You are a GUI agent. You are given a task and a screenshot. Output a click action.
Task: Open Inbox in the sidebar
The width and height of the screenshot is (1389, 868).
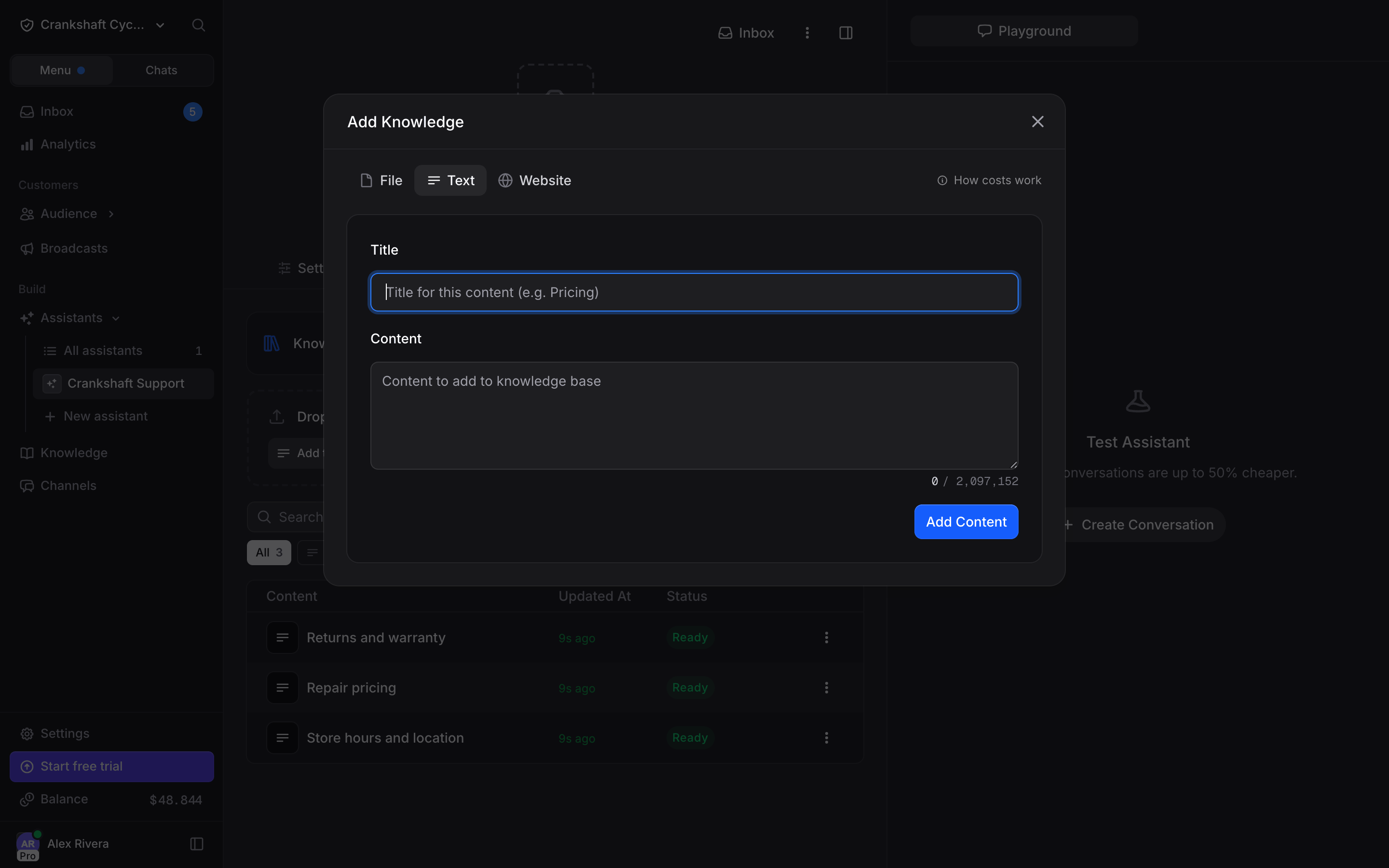tap(111, 111)
